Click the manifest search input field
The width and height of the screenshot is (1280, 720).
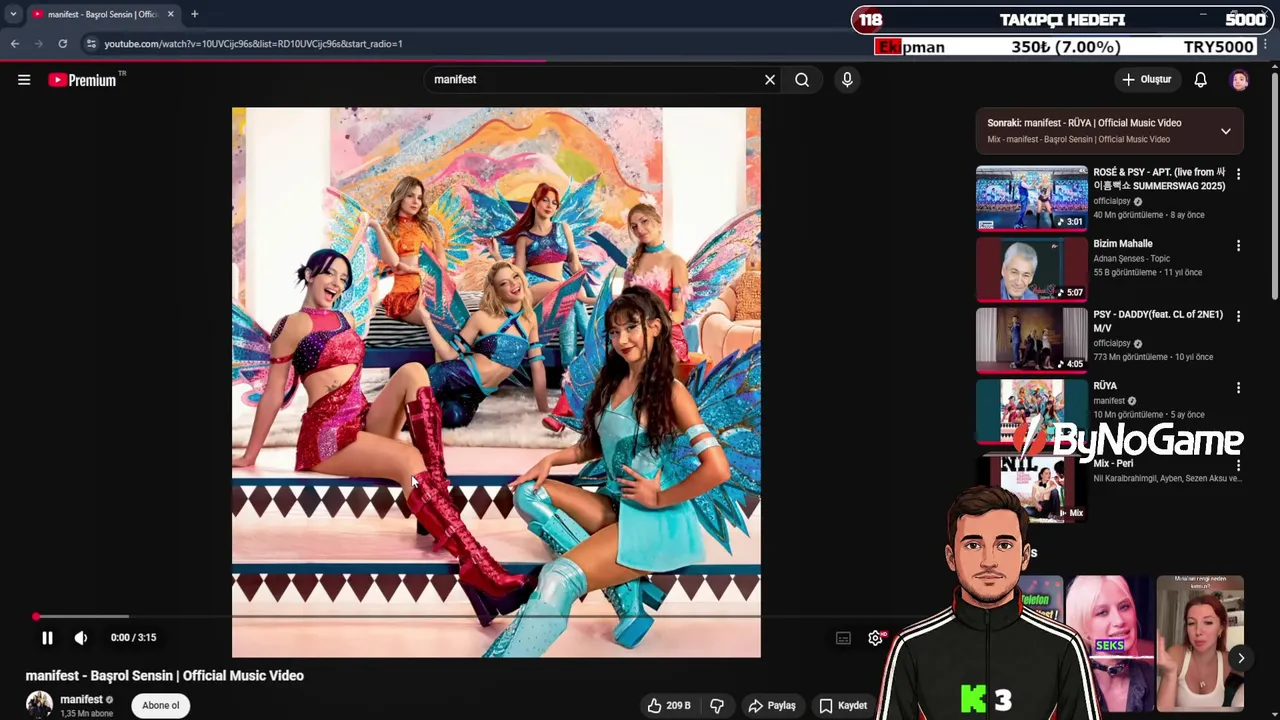pos(595,80)
